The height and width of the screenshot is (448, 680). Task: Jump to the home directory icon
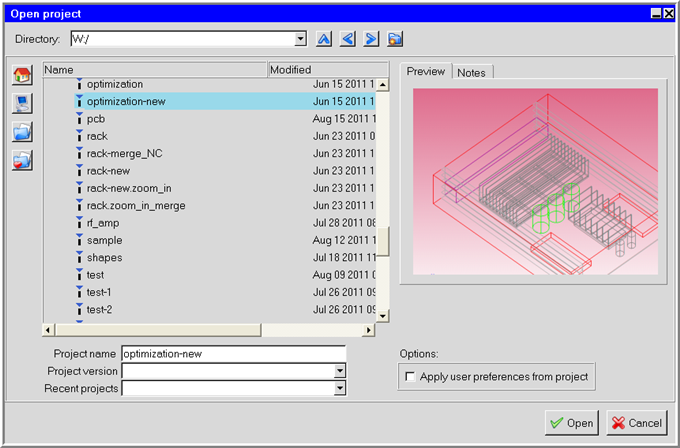[22, 75]
